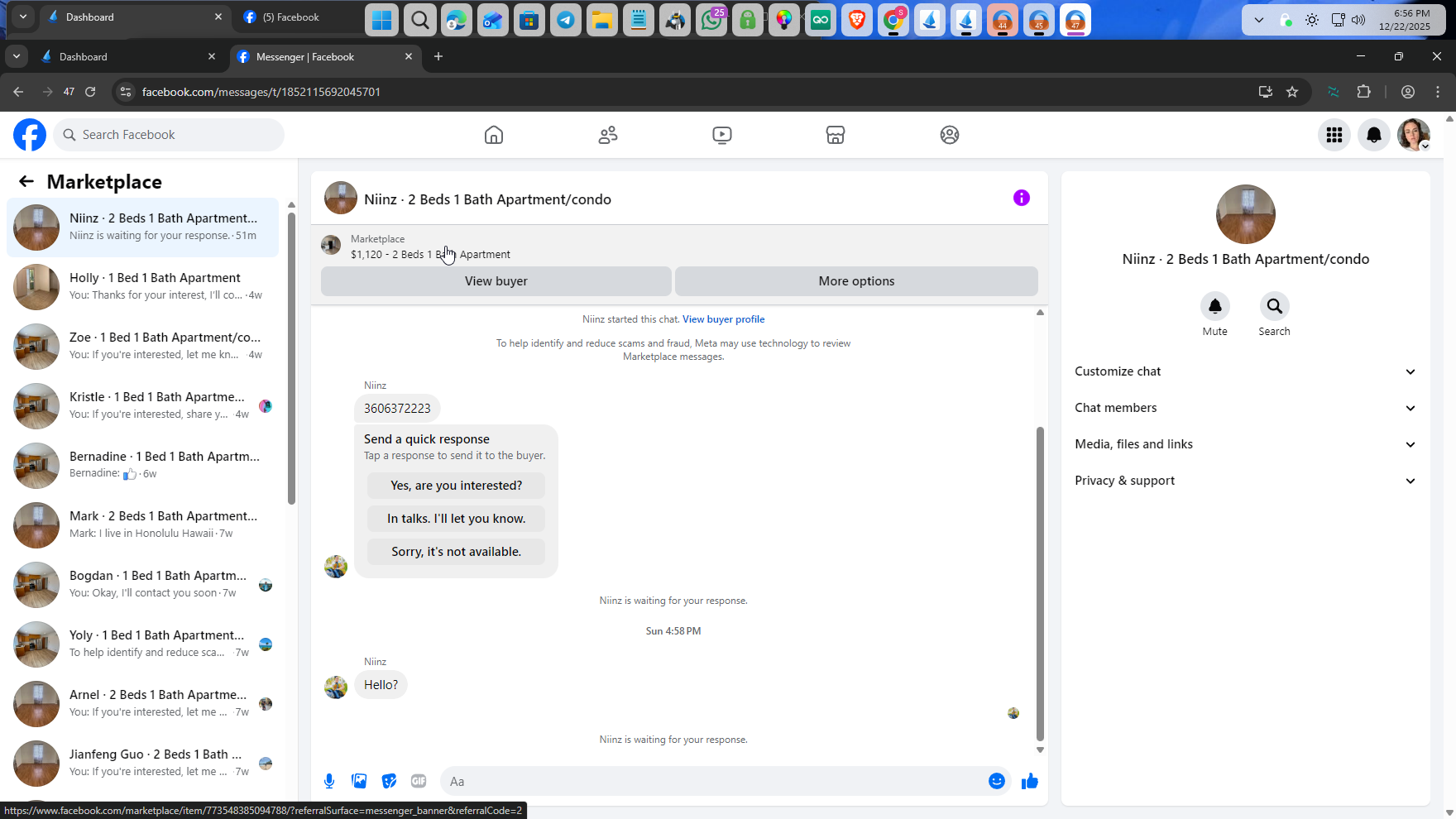The image size is (1456, 819).
Task: Expand Media, files and links section
Action: click(1246, 444)
